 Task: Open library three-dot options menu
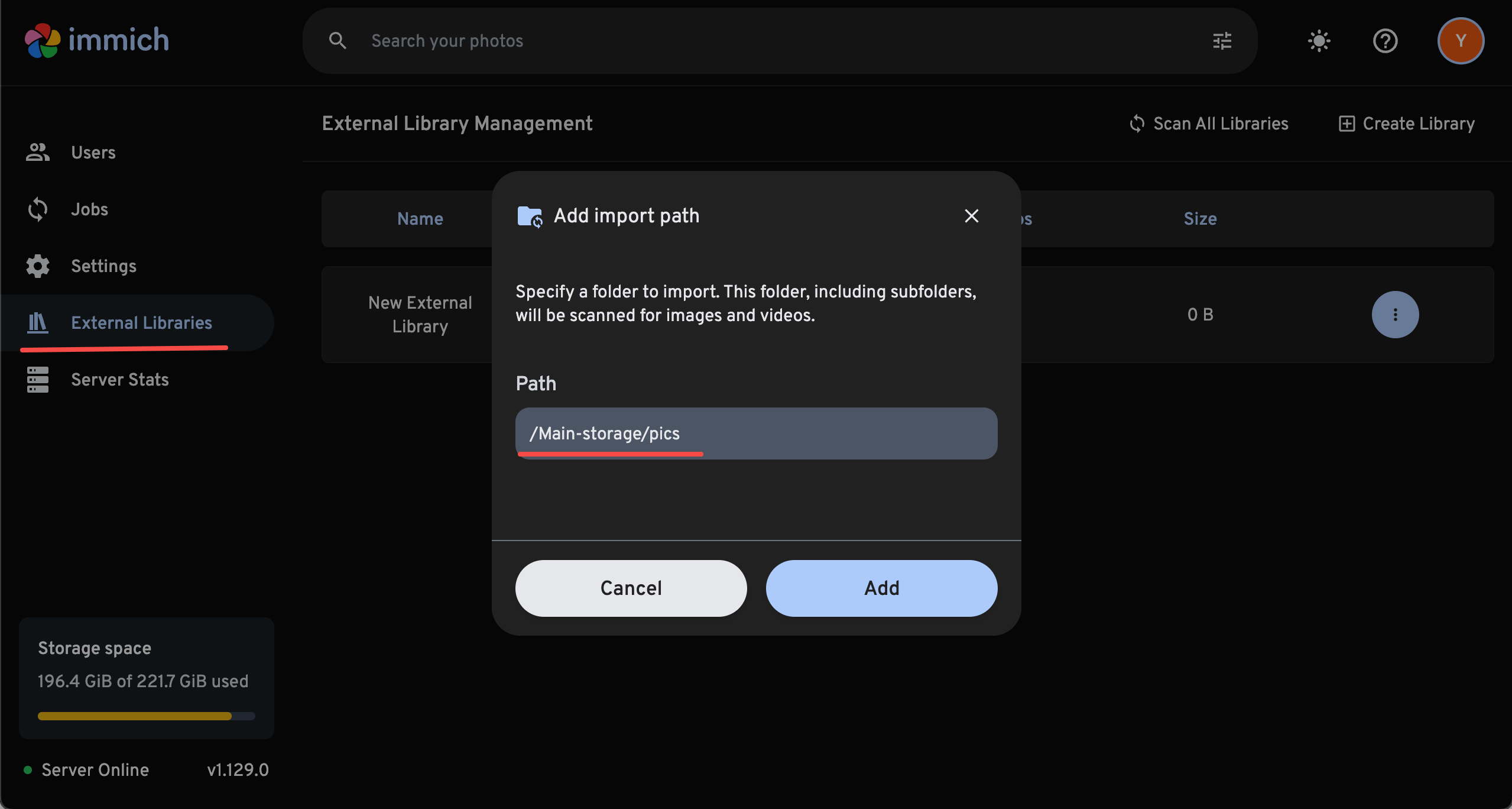[1395, 315]
